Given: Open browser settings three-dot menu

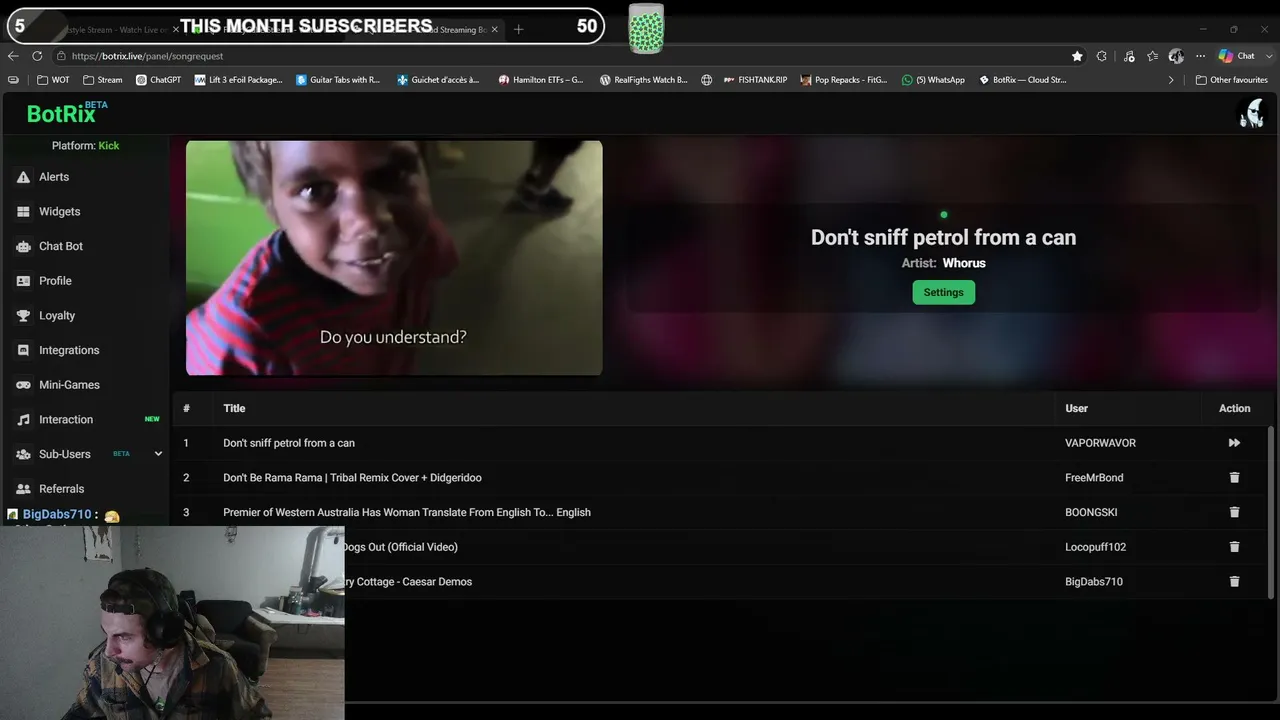Looking at the screenshot, I should point(1201,56).
